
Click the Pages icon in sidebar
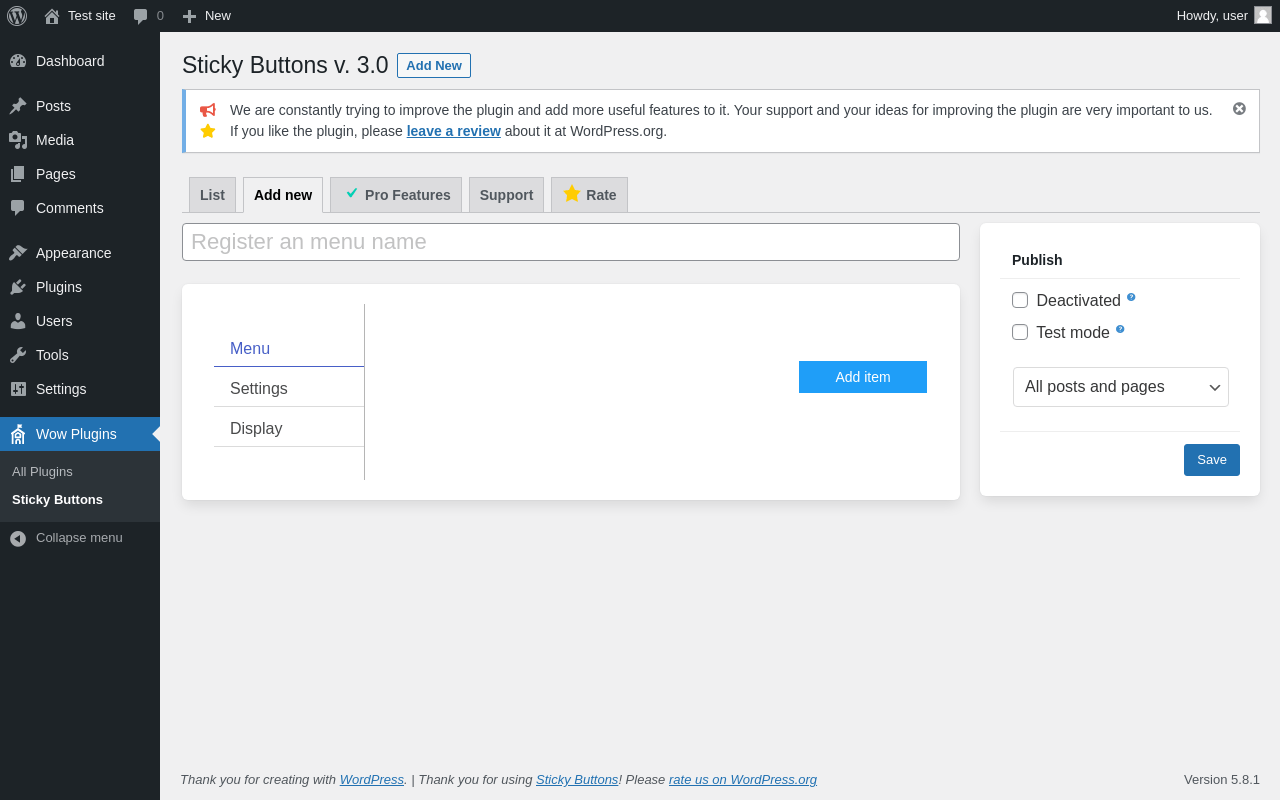pos(18,174)
